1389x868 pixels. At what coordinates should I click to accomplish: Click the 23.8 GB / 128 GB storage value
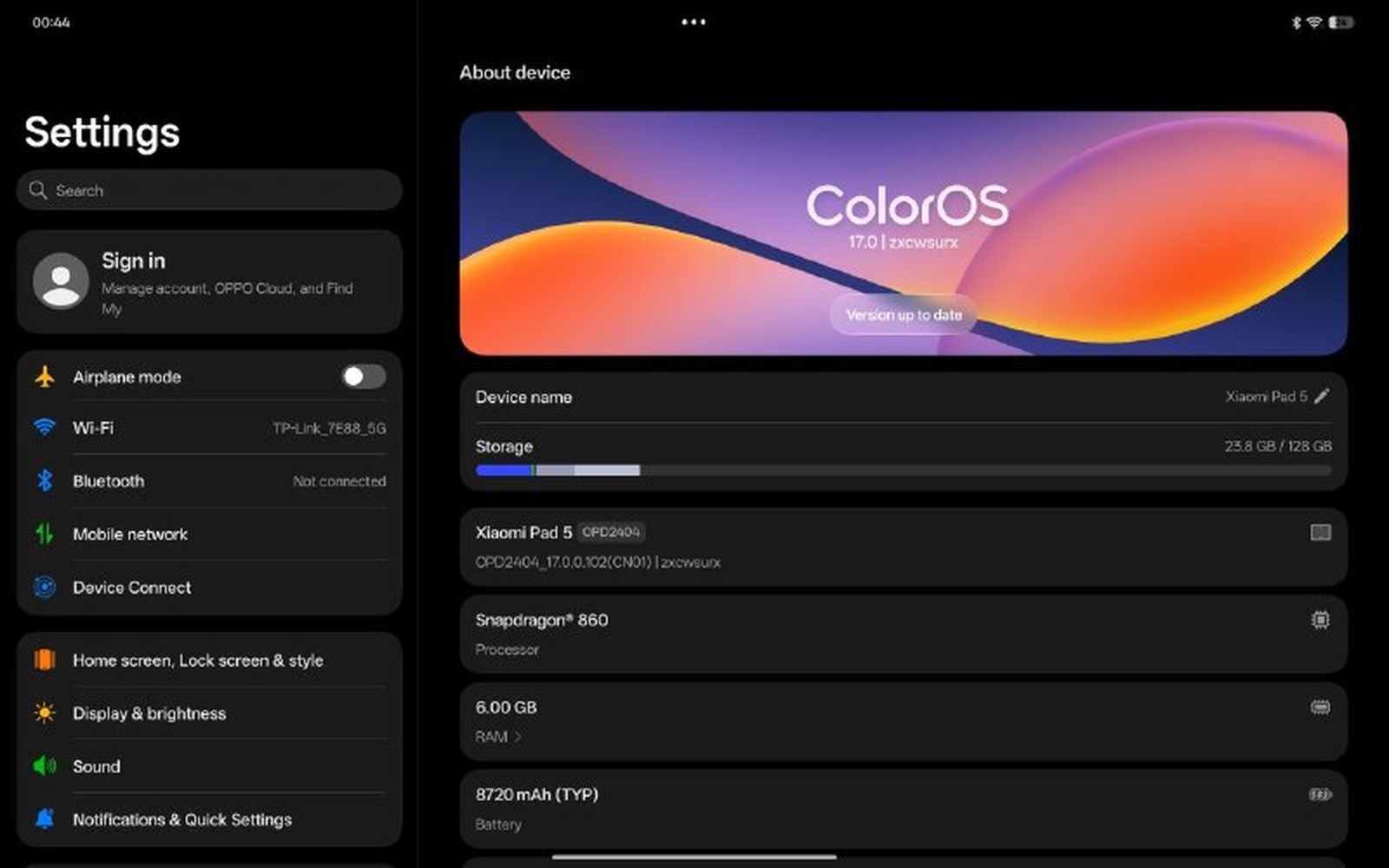[x=1278, y=445]
